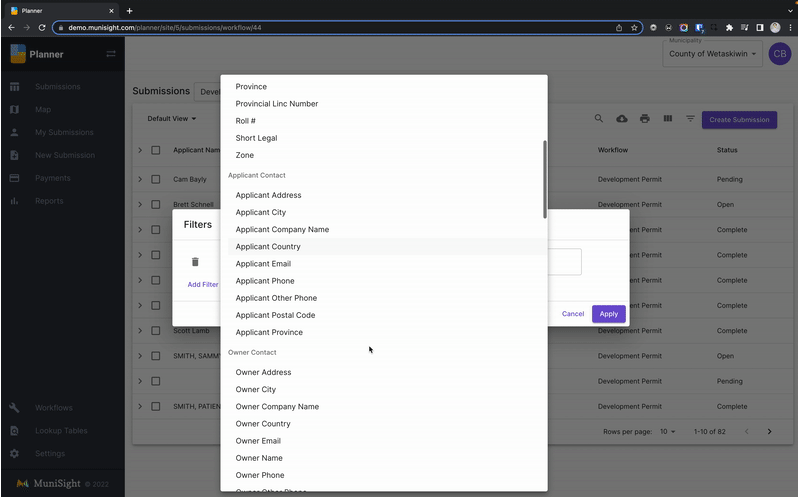Choose Owner Company Name option
This screenshot has height=497, width=798.
277,407
